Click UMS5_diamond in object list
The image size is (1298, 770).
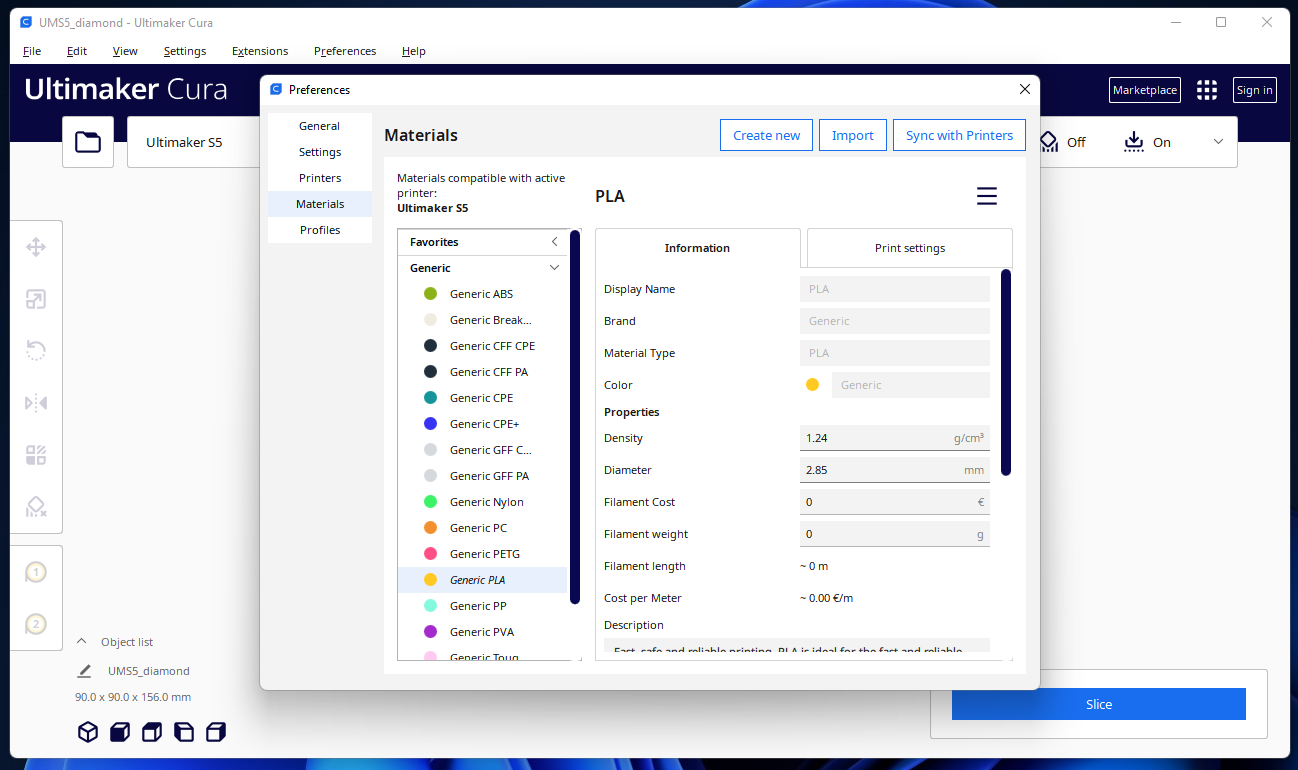point(149,671)
